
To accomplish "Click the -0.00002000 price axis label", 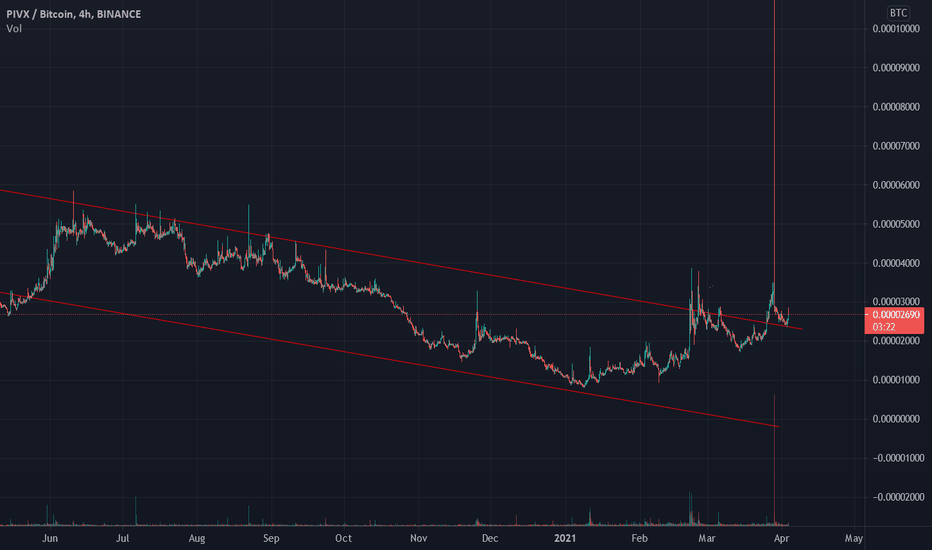I will (x=896, y=497).
